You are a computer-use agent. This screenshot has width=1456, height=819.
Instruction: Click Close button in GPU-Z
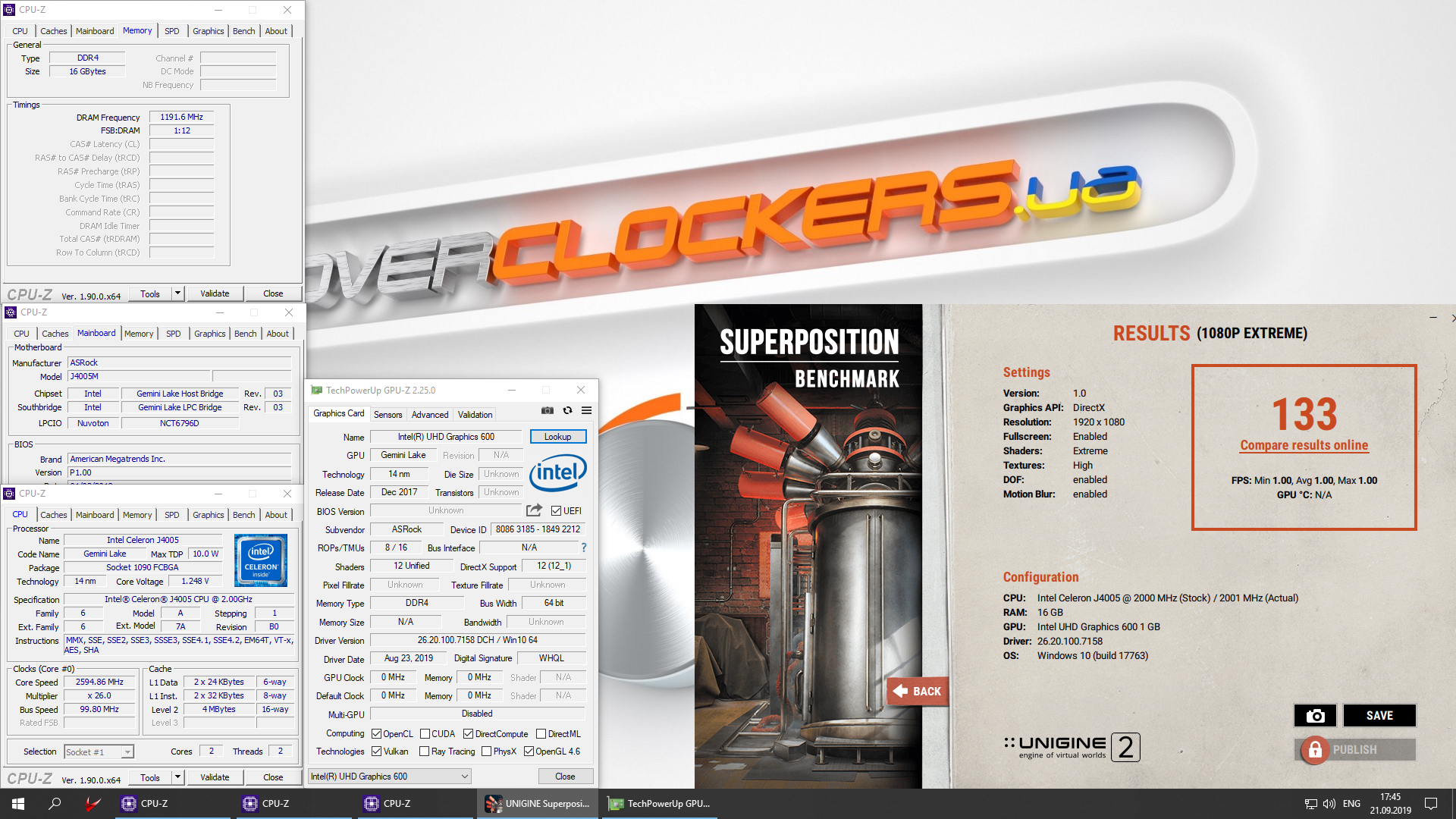click(x=565, y=777)
